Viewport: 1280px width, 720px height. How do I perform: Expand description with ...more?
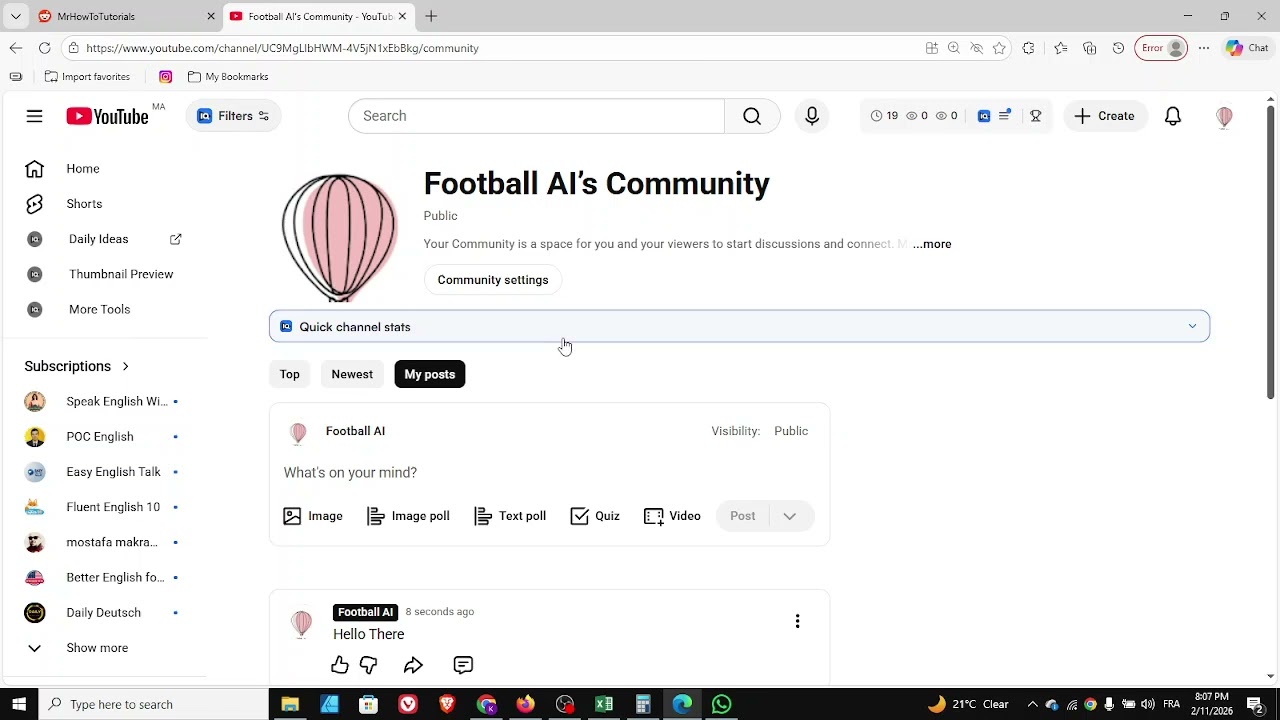point(932,244)
